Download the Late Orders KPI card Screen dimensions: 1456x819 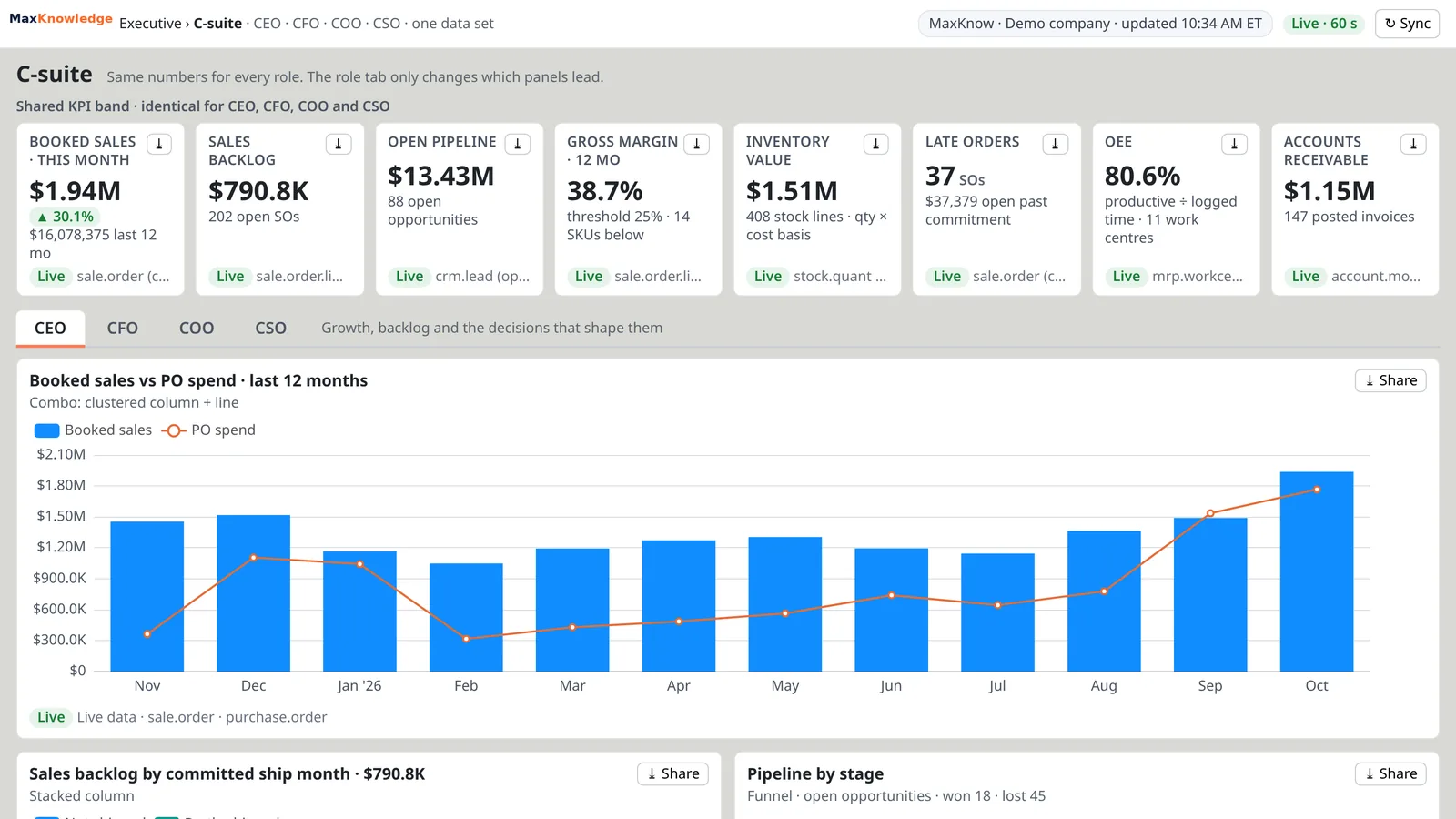1056,144
